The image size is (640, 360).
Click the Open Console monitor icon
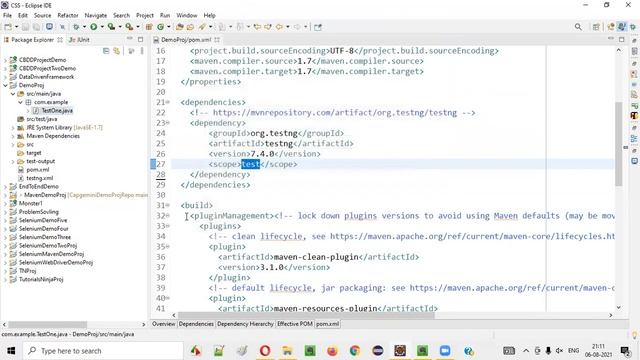pyautogui.click(x=49, y=27)
